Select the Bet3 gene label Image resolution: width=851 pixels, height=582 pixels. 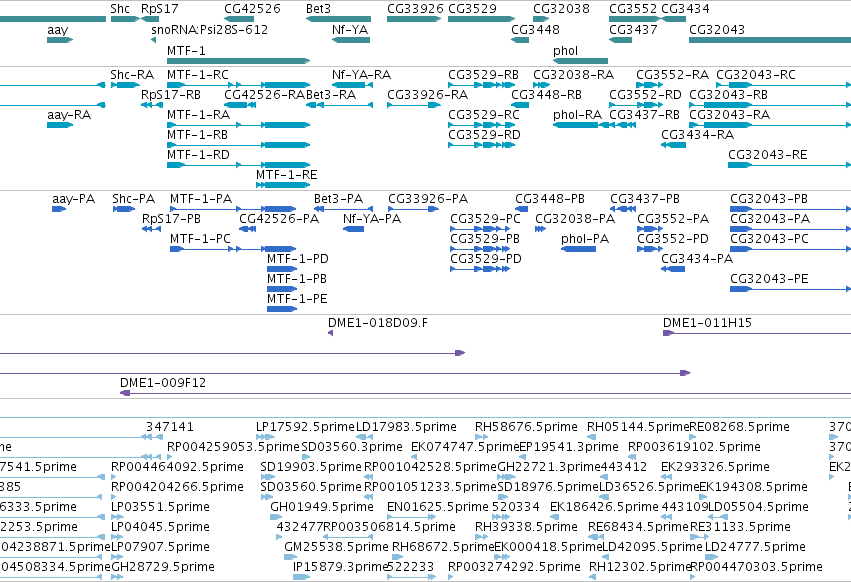[318, 9]
